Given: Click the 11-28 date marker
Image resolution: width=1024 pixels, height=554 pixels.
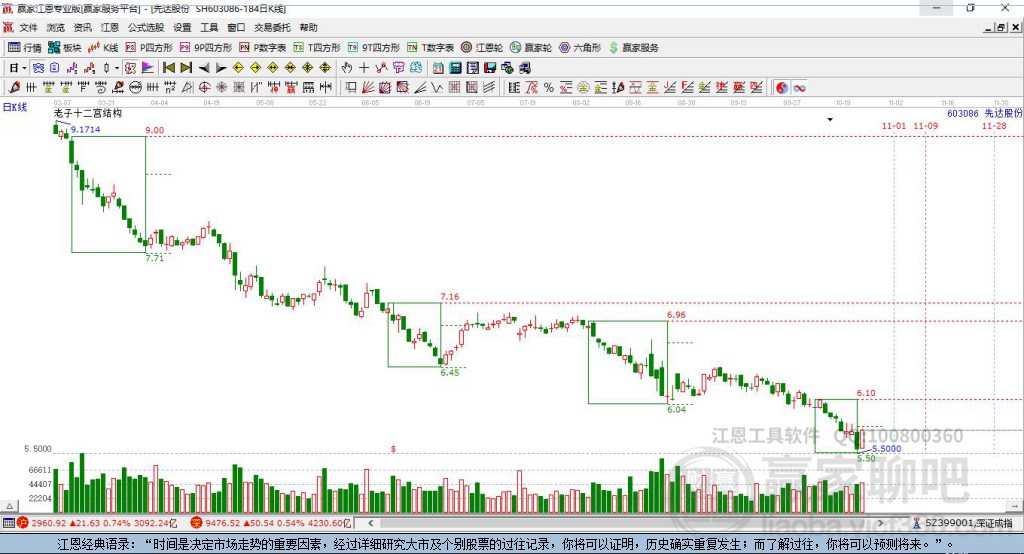Looking at the screenshot, I should coord(994,125).
